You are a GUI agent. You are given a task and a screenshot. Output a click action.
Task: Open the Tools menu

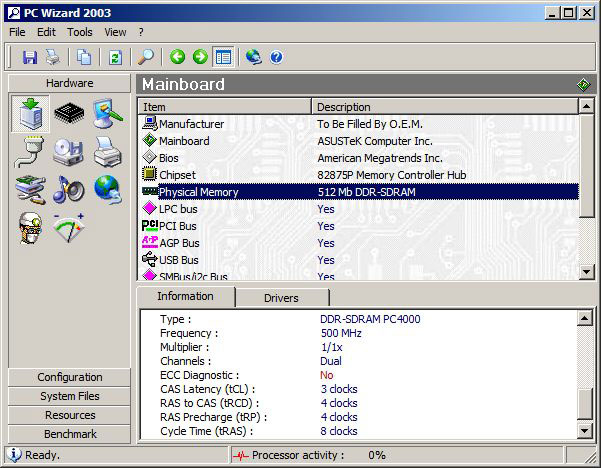click(x=80, y=32)
